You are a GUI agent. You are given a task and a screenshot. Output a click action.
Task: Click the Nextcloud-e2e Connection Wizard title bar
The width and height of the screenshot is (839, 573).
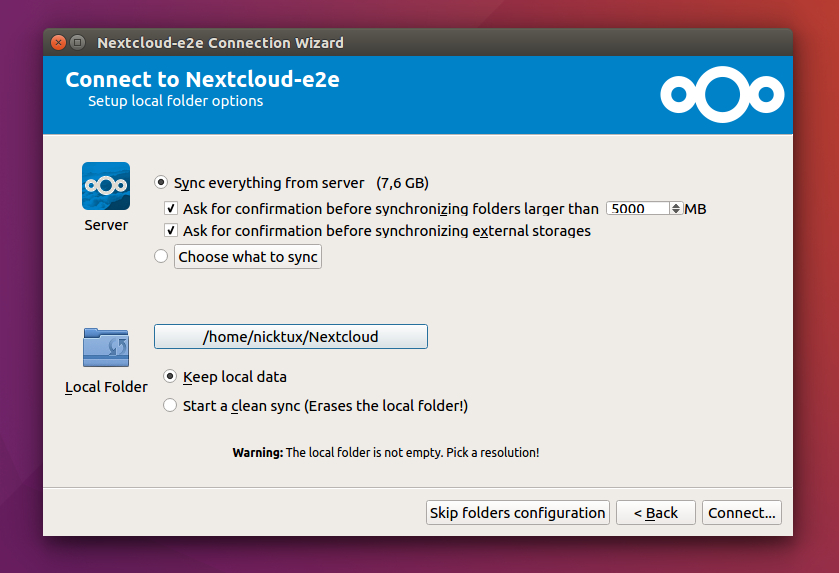point(400,43)
